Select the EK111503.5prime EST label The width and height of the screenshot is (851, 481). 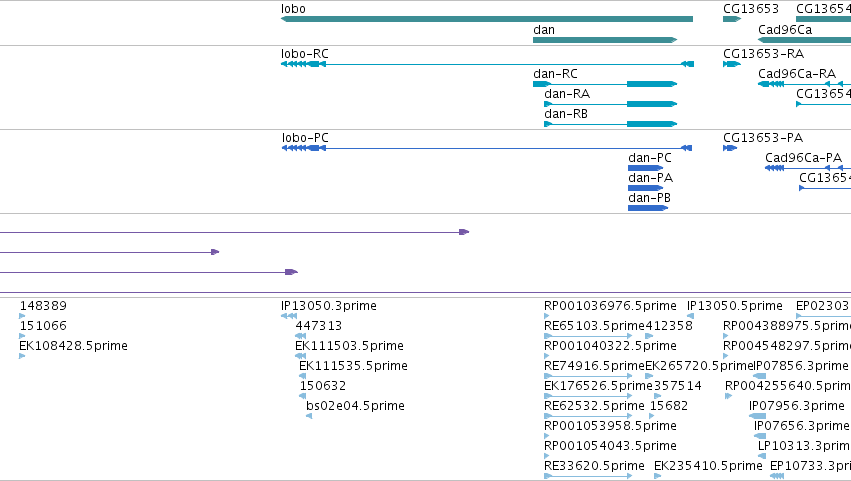(x=349, y=346)
